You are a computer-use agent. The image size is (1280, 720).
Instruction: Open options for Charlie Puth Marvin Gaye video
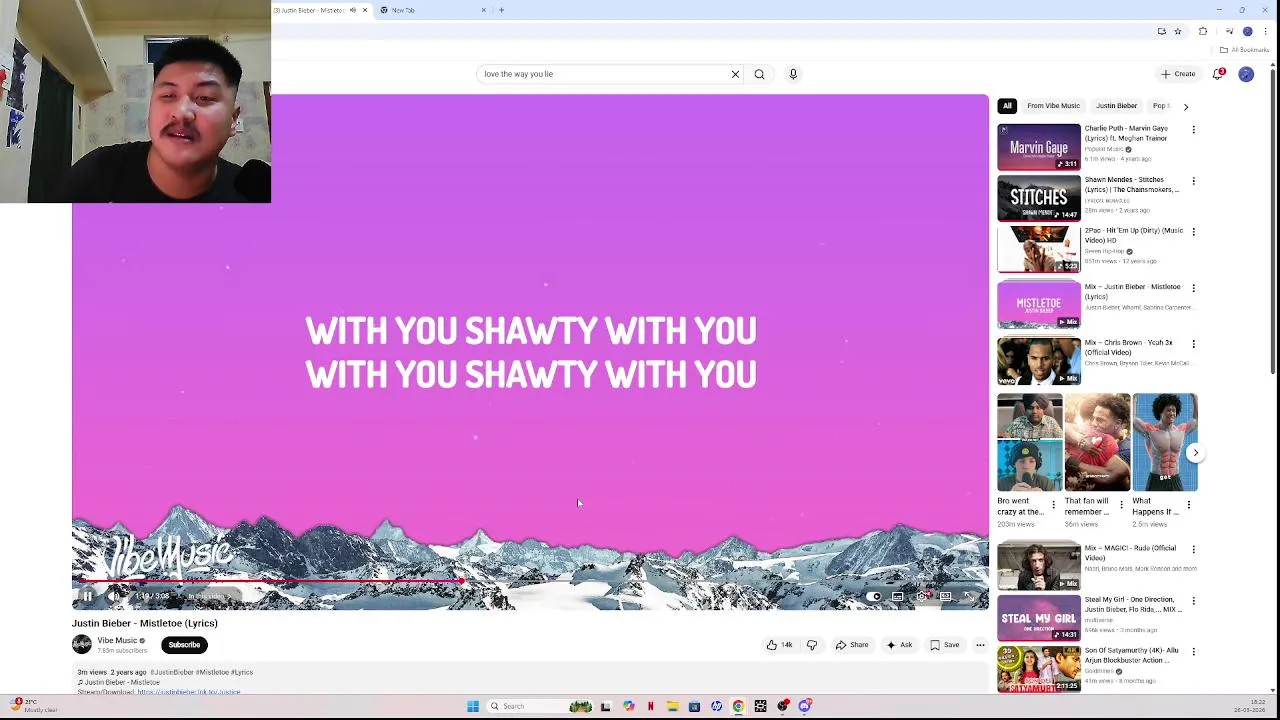tap(1193, 130)
